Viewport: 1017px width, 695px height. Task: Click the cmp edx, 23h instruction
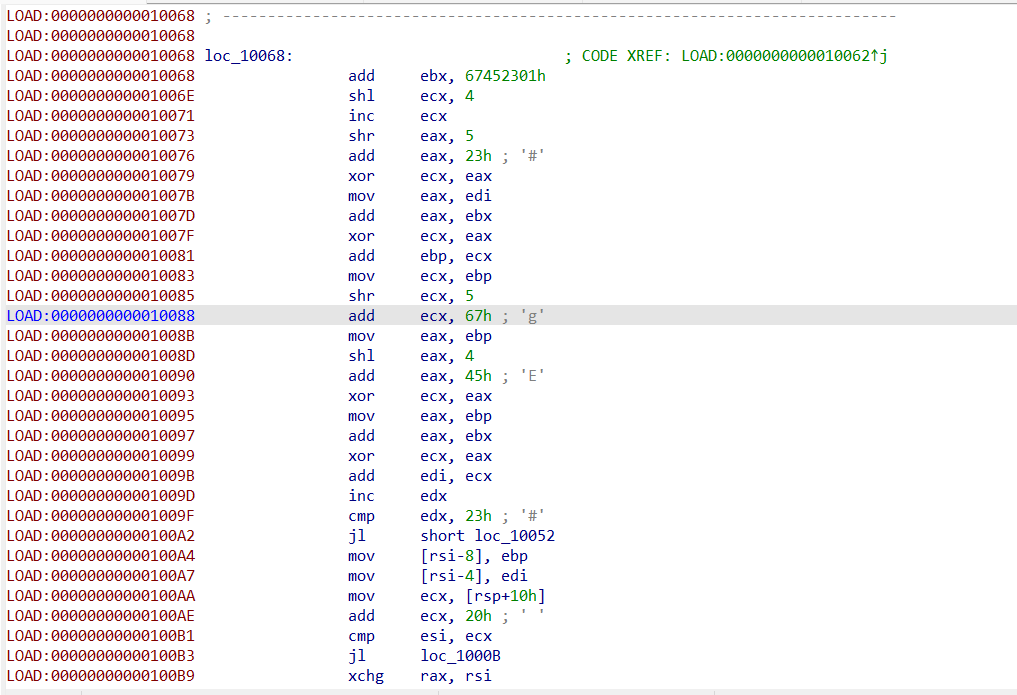click(420, 516)
